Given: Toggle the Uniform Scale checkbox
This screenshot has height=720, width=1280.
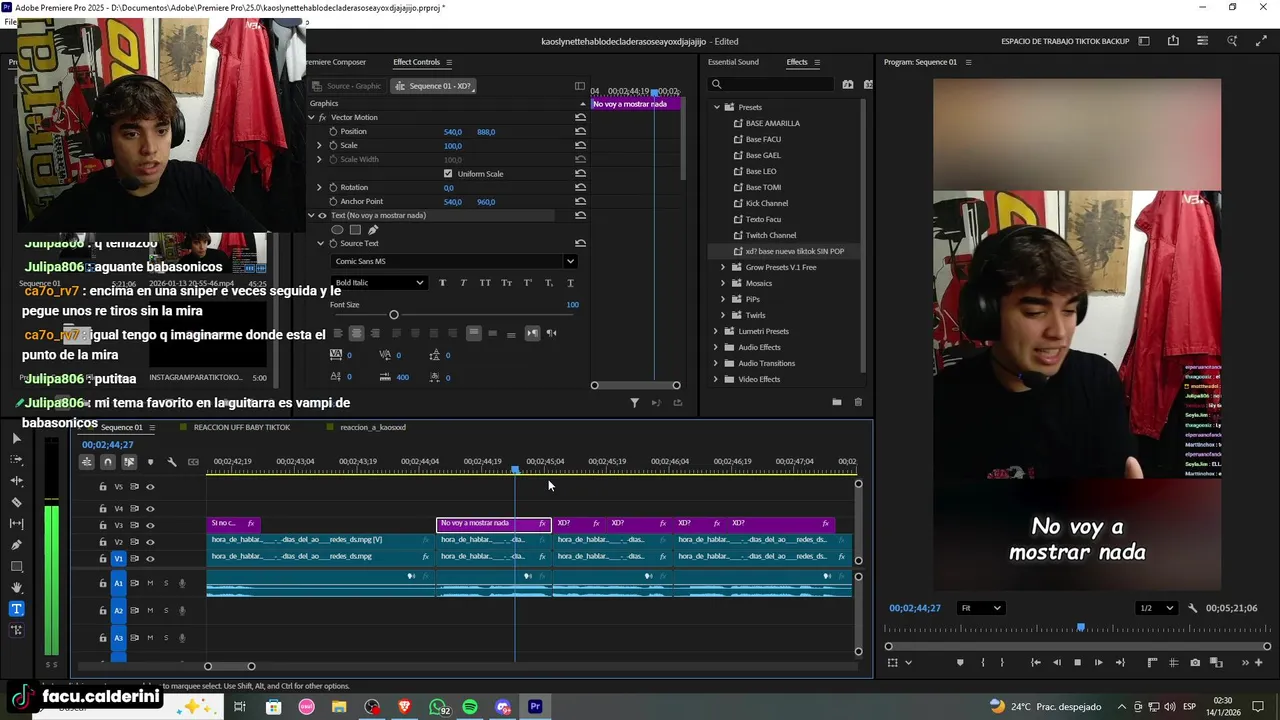Looking at the screenshot, I should click(448, 174).
